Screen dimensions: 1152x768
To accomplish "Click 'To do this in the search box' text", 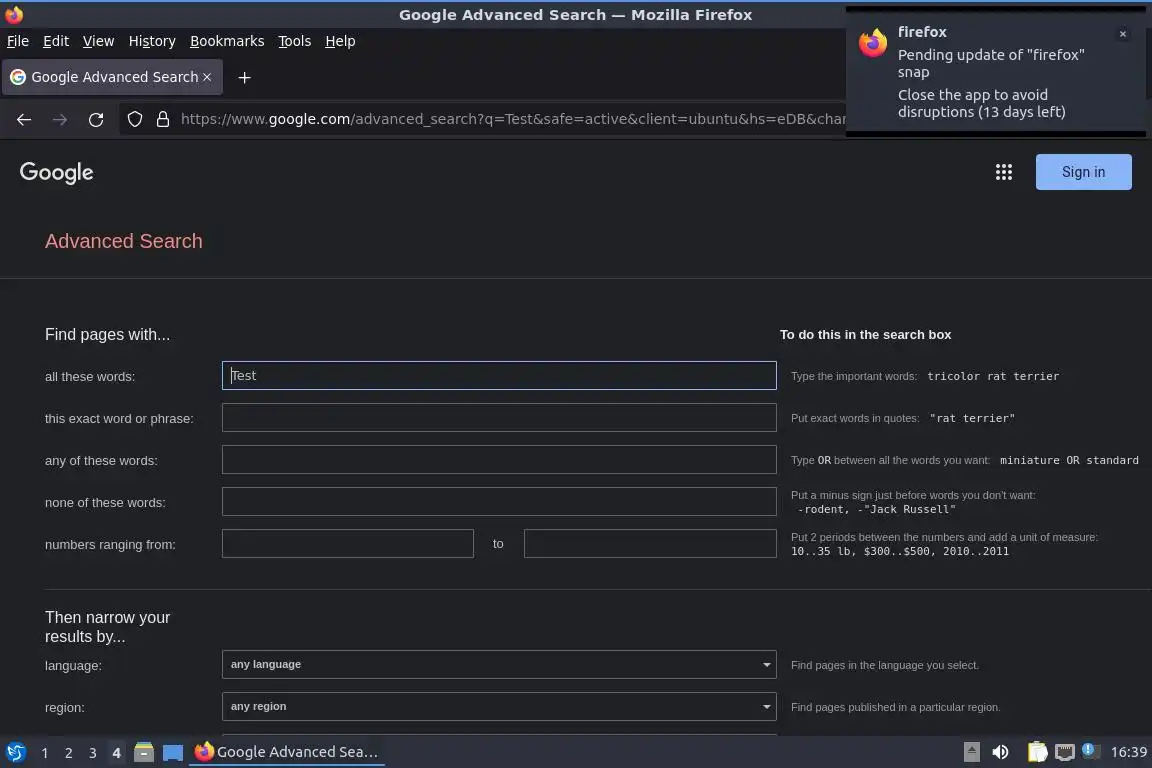I will pos(865,334).
